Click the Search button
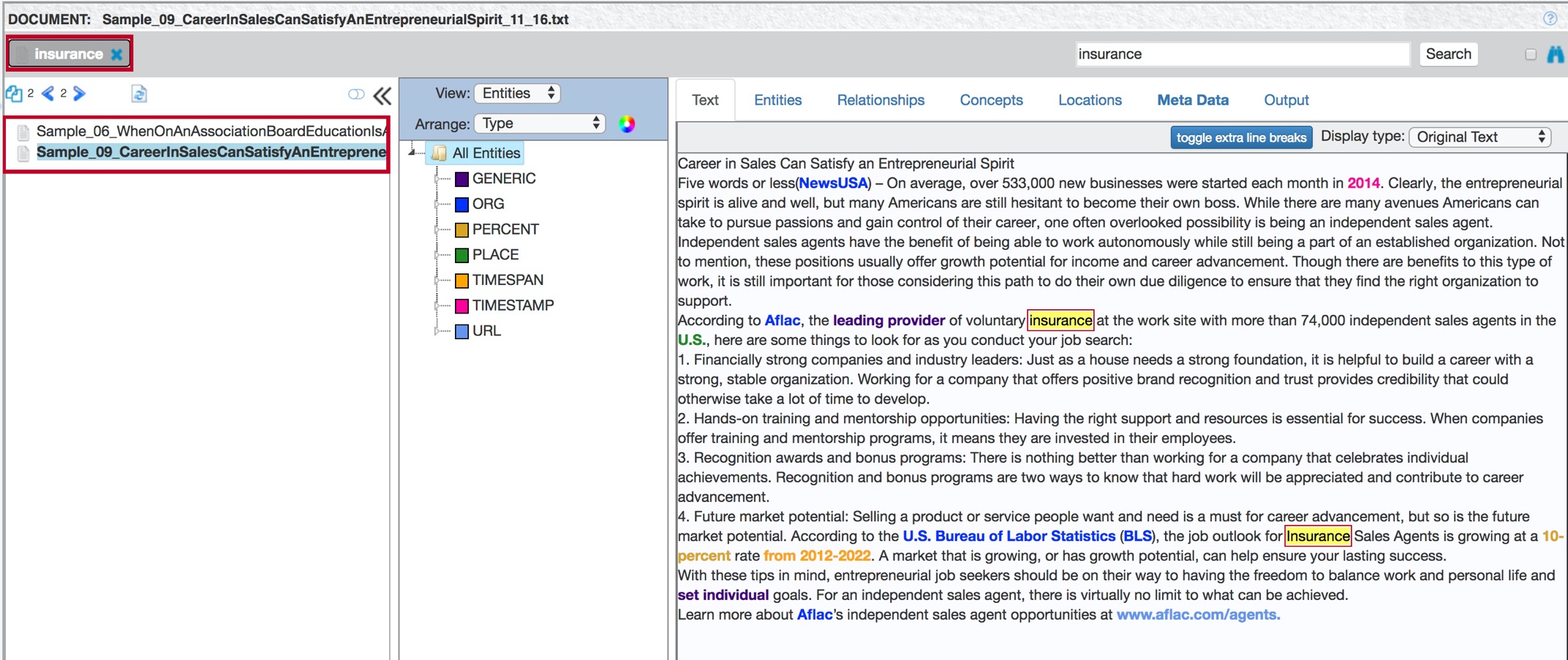Screen dimensions: 1568x660 point(1448,54)
